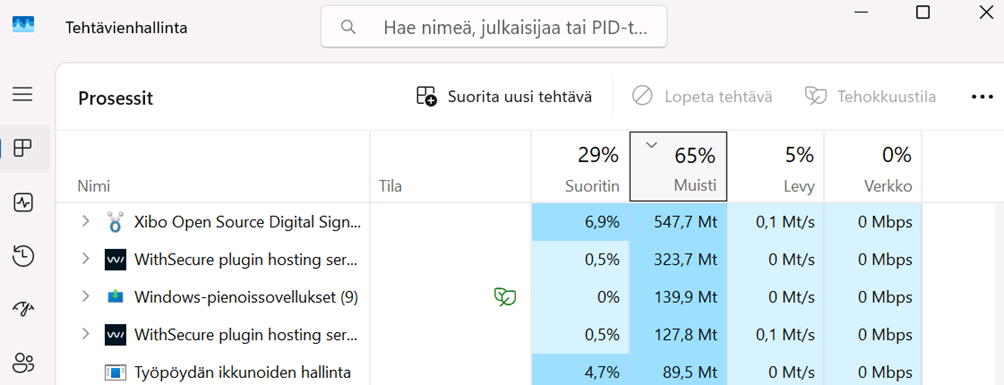The image size is (1004, 385).
Task: Sort by the Verkko column header
Action: coord(873,167)
